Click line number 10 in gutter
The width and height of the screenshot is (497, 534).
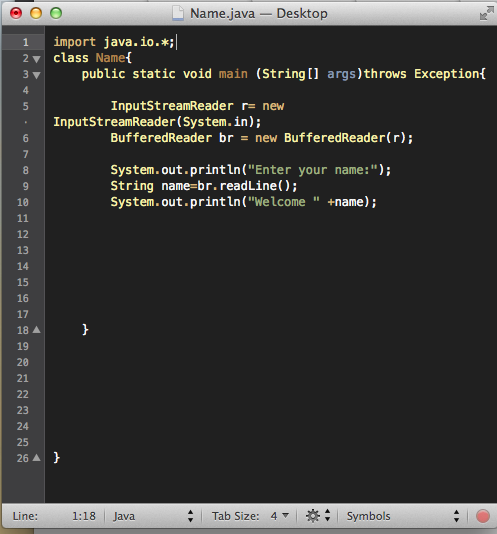pos(23,202)
